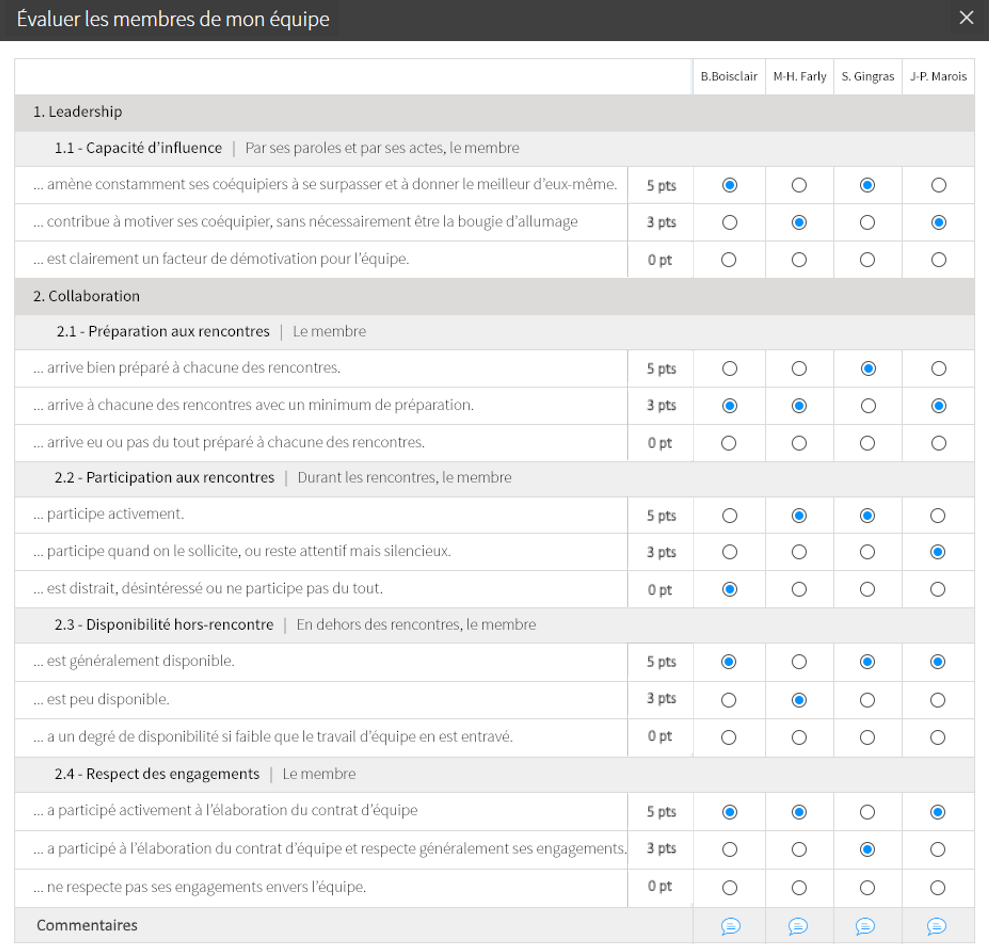This screenshot has height=951, width=989.
Task: Select 3 pts 'participe quand on le sollicite' for B.Boisclair
Action: [730, 552]
